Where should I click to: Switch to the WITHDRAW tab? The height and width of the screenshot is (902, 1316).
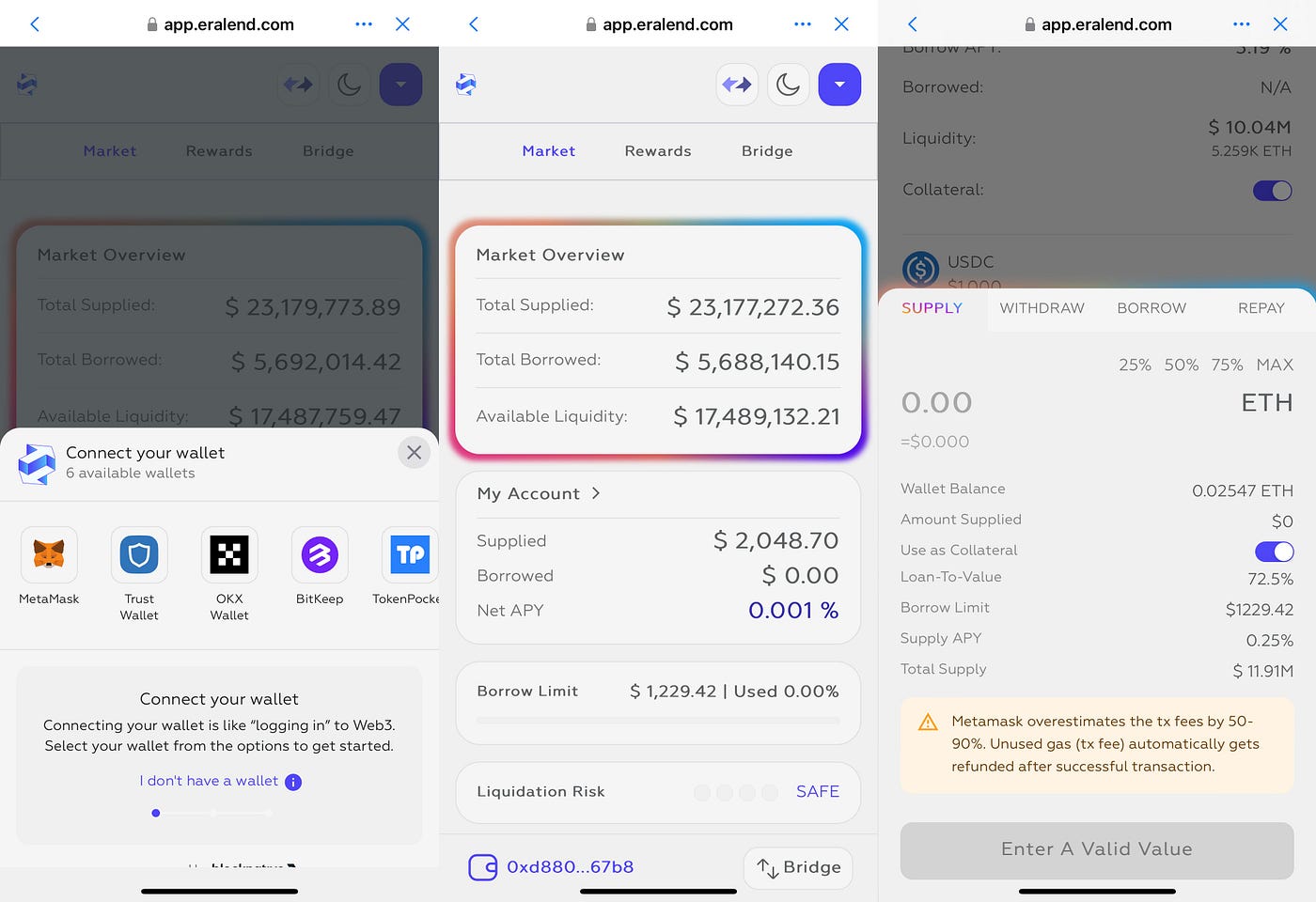[x=1042, y=307]
